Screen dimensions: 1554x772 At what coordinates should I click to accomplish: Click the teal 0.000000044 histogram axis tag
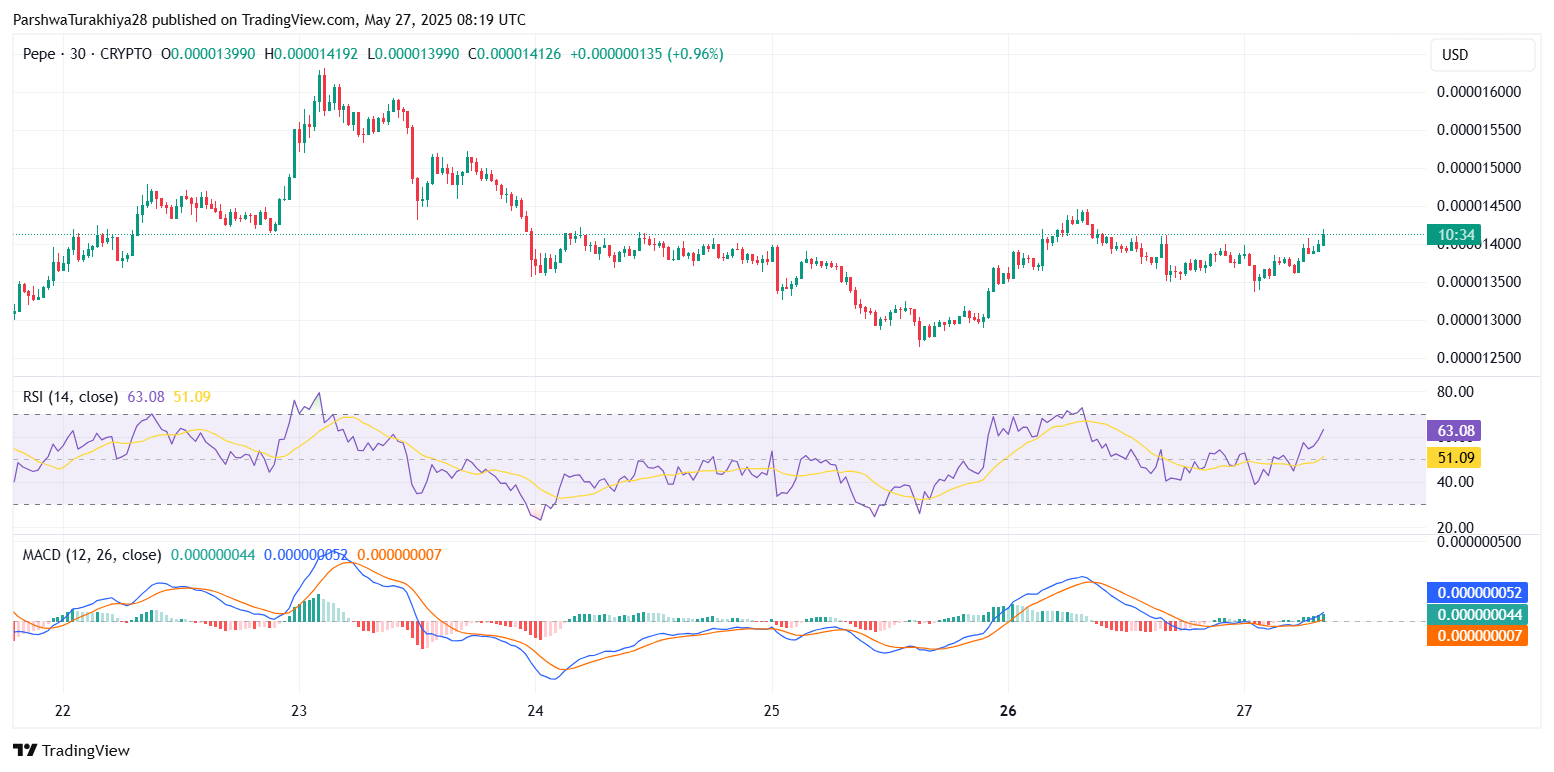[1476, 614]
